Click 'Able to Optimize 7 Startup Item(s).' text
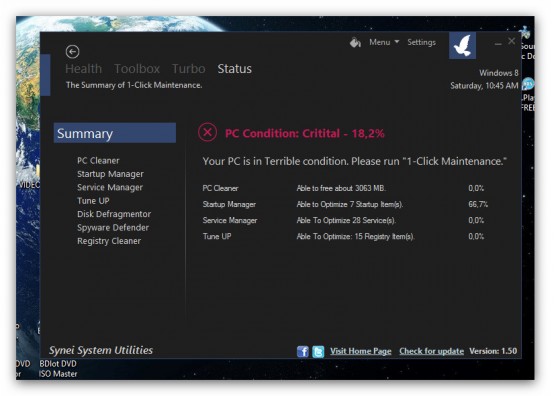 coord(350,204)
